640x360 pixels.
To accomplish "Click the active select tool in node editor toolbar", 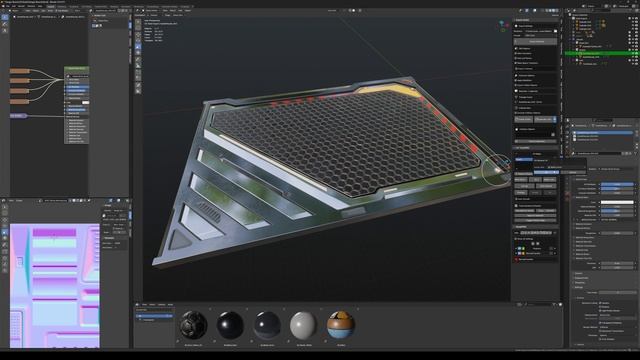I will [x=5, y=18].
